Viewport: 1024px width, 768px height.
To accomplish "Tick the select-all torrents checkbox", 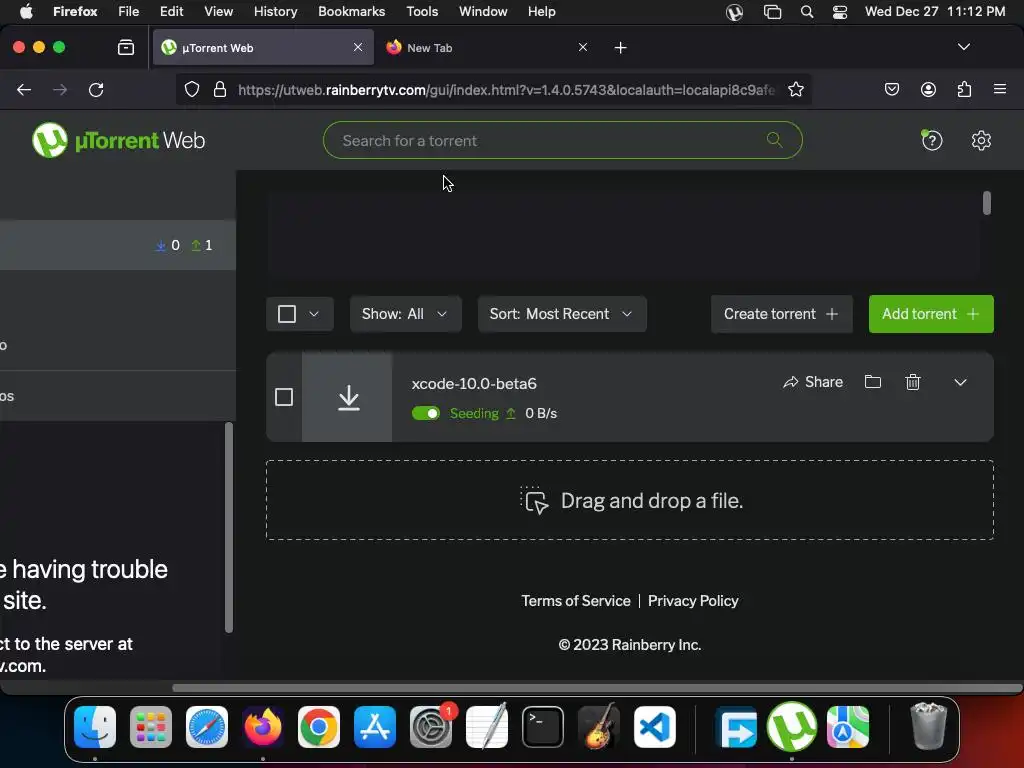I will click(x=287, y=314).
